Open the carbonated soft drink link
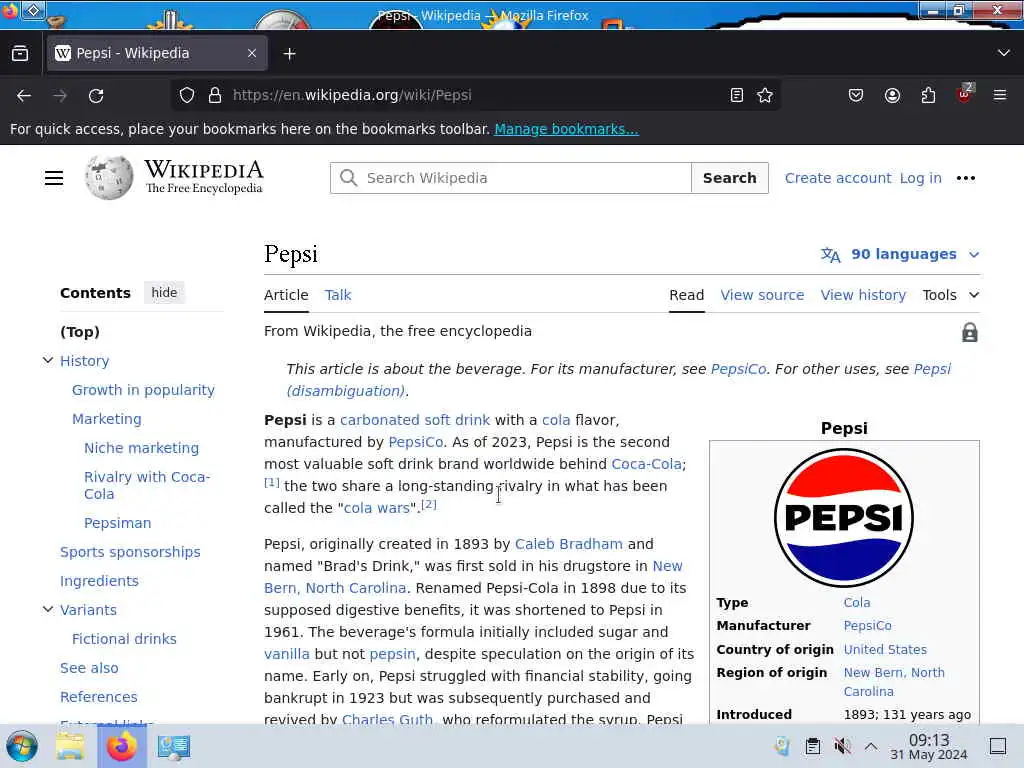 click(x=415, y=420)
